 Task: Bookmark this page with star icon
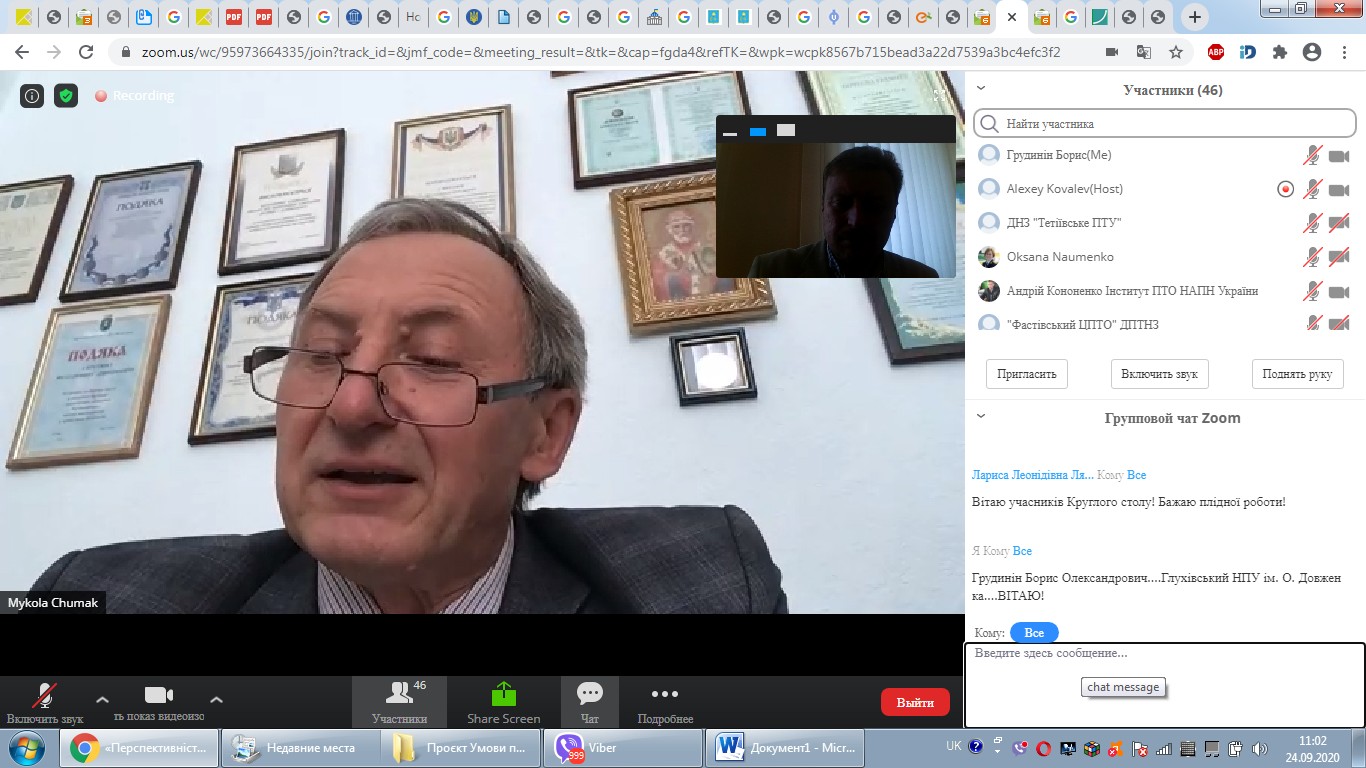tap(1176, 52)
